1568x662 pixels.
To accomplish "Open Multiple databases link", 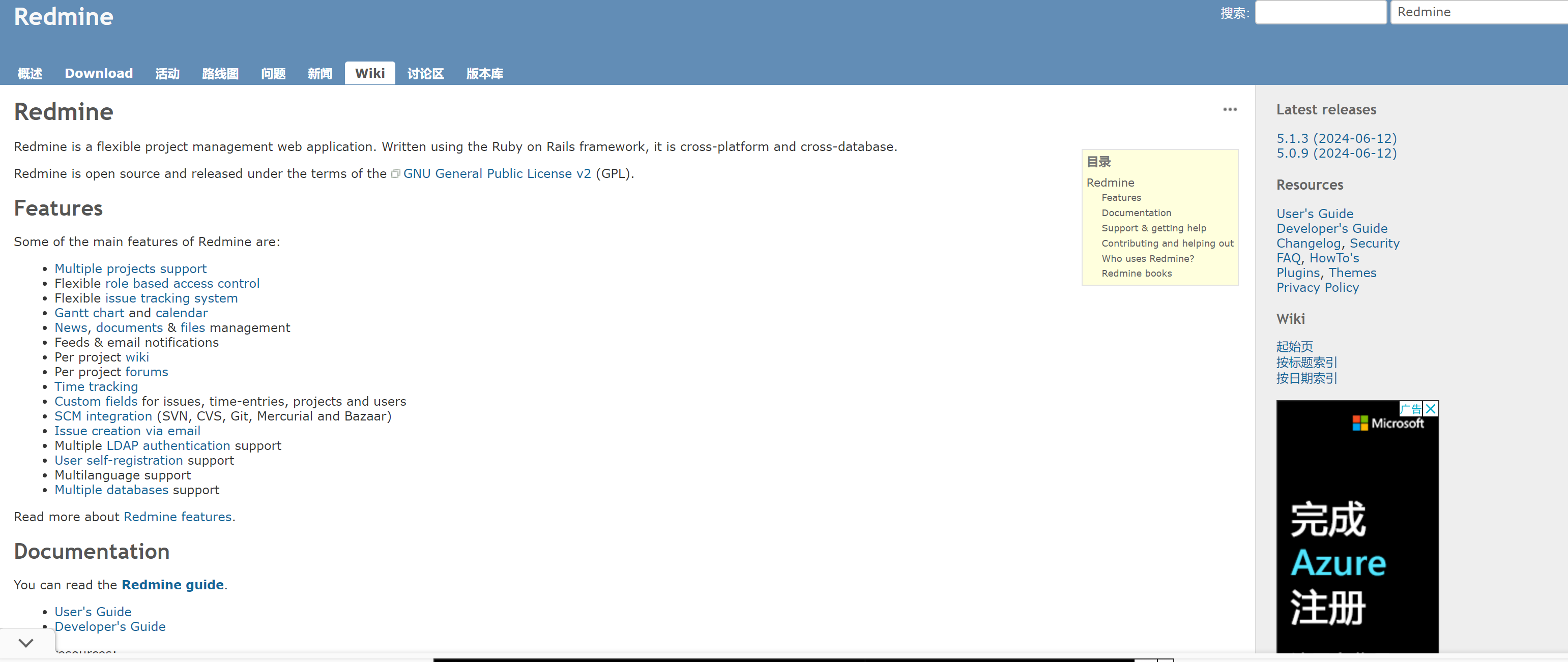I will coord(111,489).
